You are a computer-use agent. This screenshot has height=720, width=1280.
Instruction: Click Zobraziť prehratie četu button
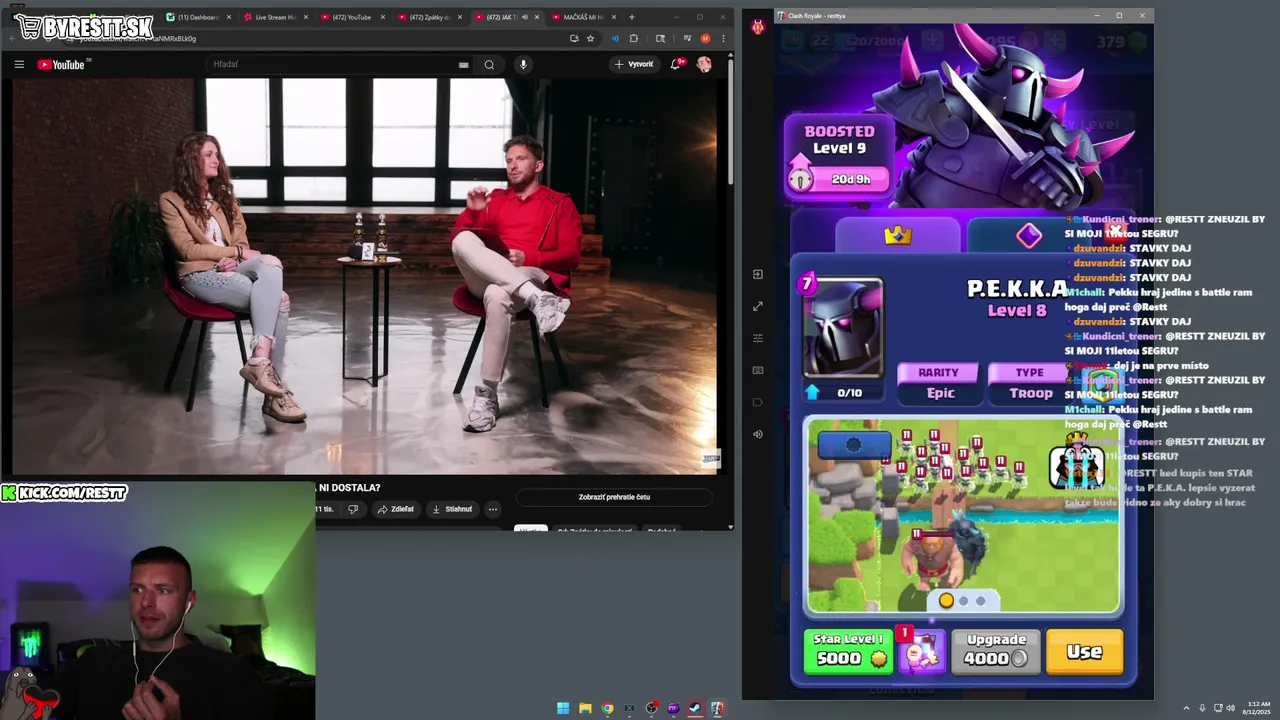tap(614, 497)
